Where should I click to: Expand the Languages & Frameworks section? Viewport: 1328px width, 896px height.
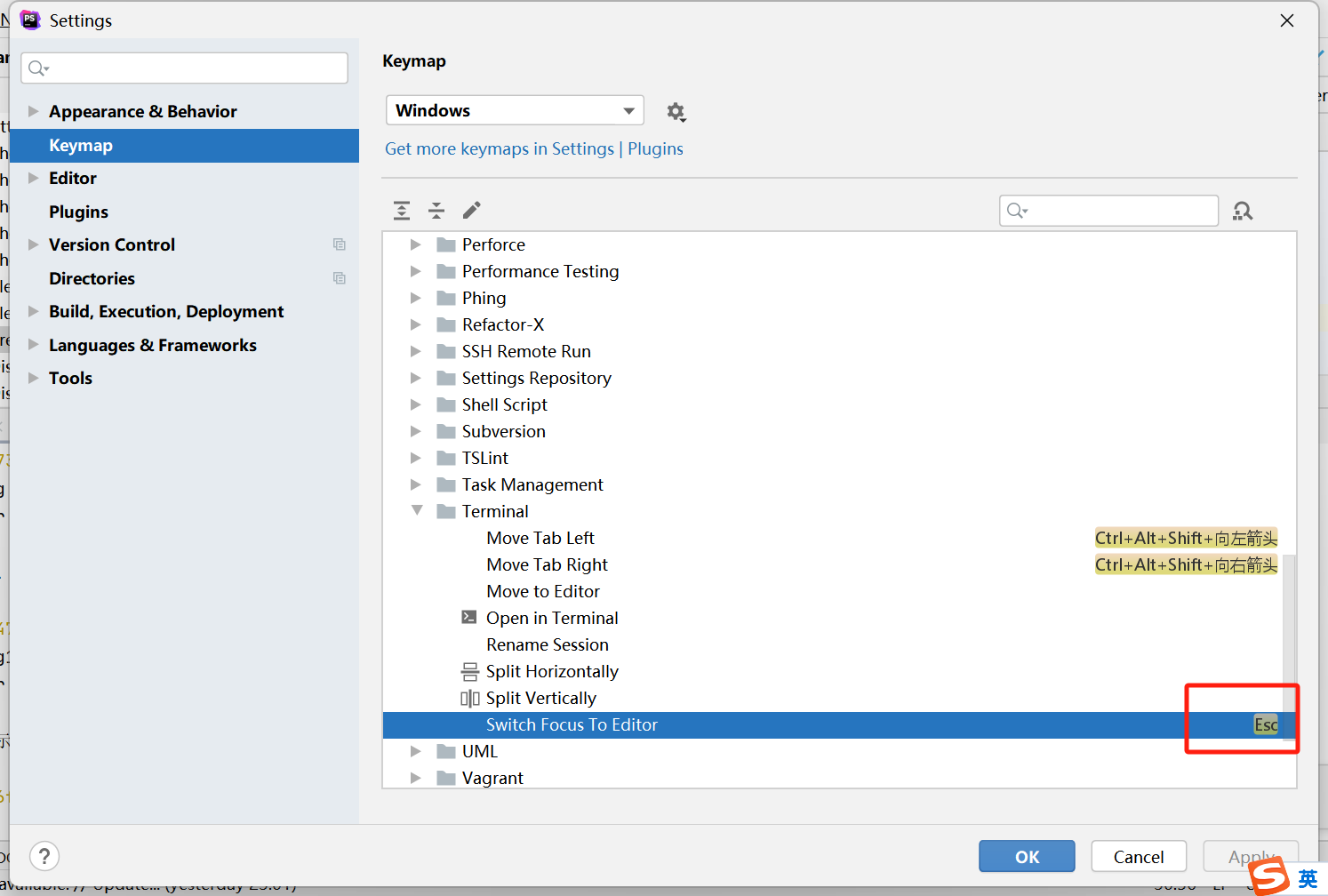tap(33, 345)
